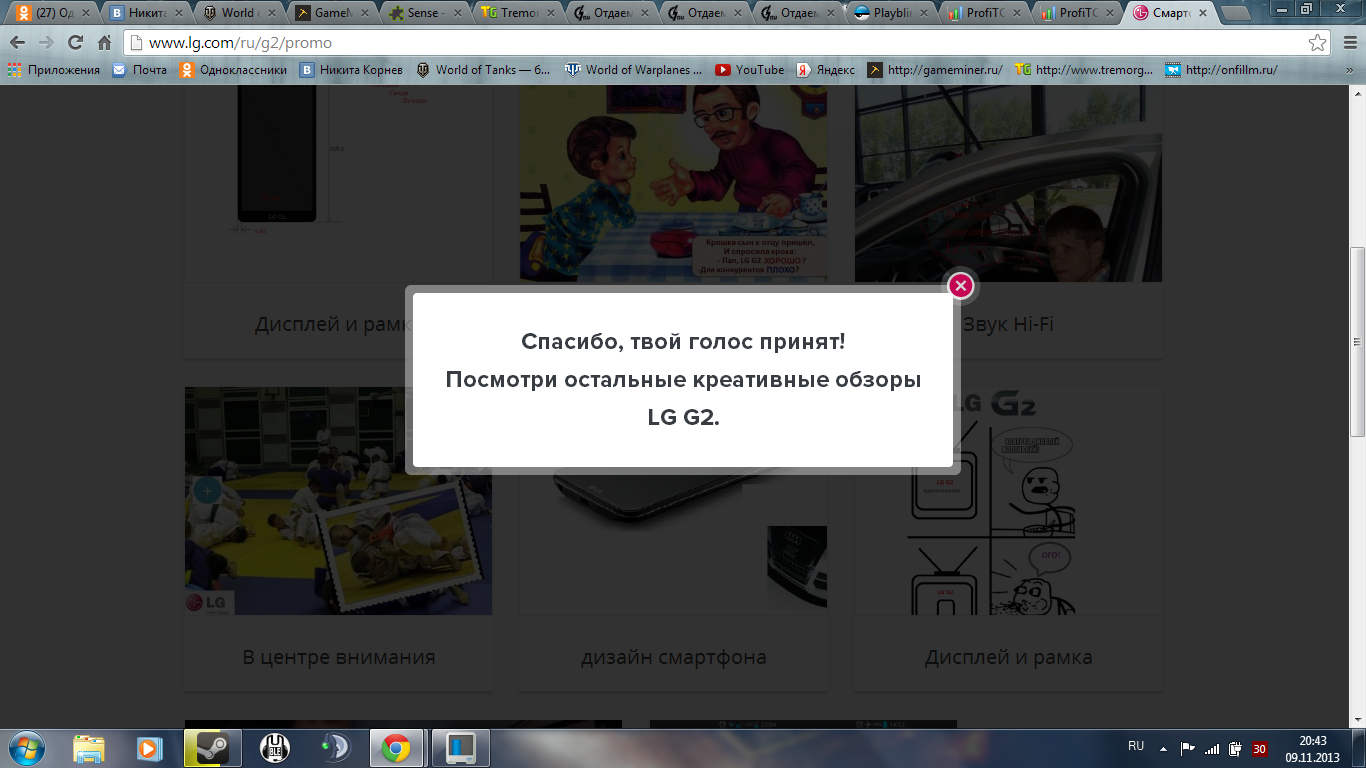Click the page scrollbar down arrow
This screenshot has width=1366, height=768.
[x=1357, y=720]
